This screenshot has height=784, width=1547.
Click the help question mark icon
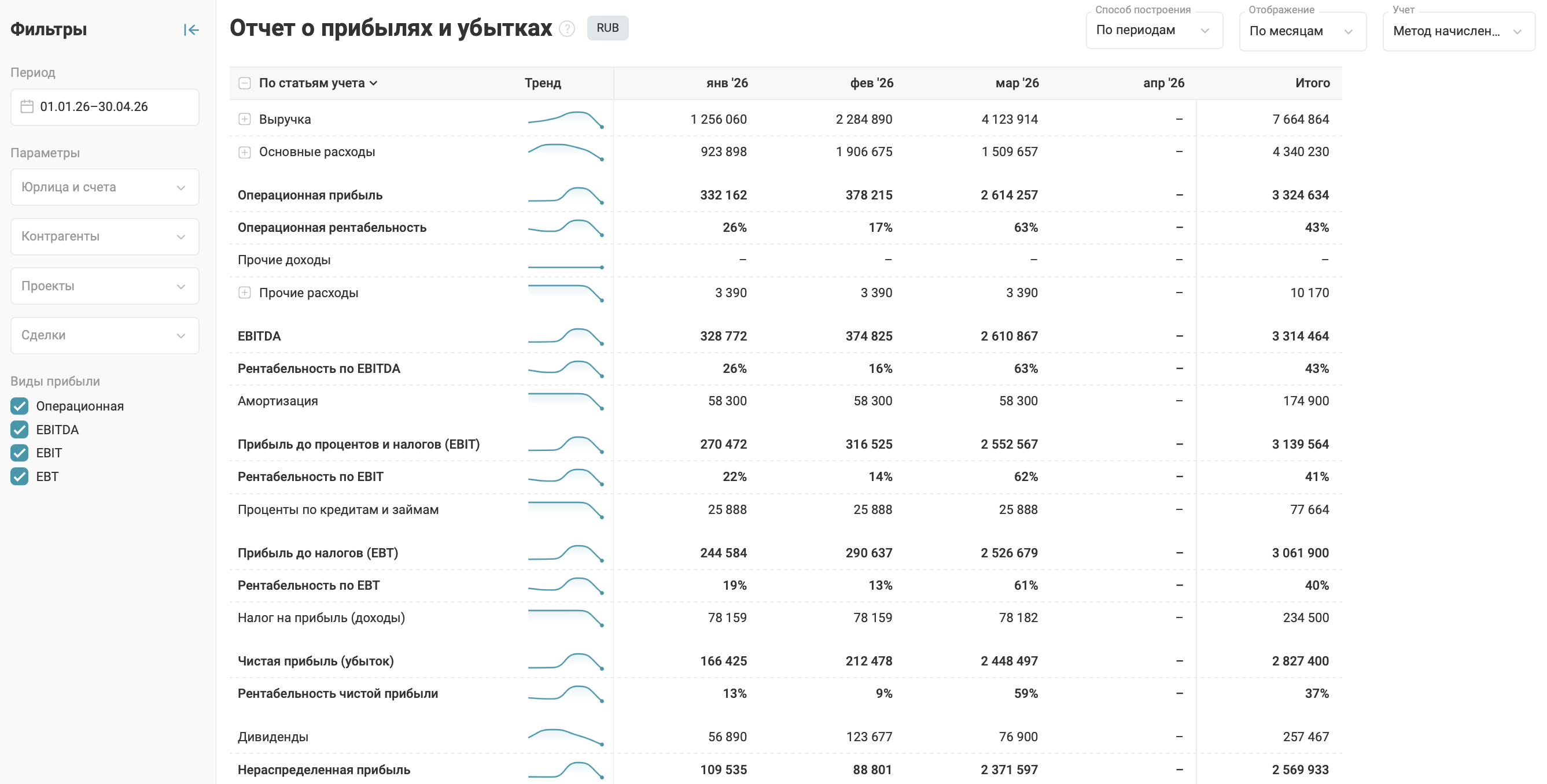coord(567,29)
